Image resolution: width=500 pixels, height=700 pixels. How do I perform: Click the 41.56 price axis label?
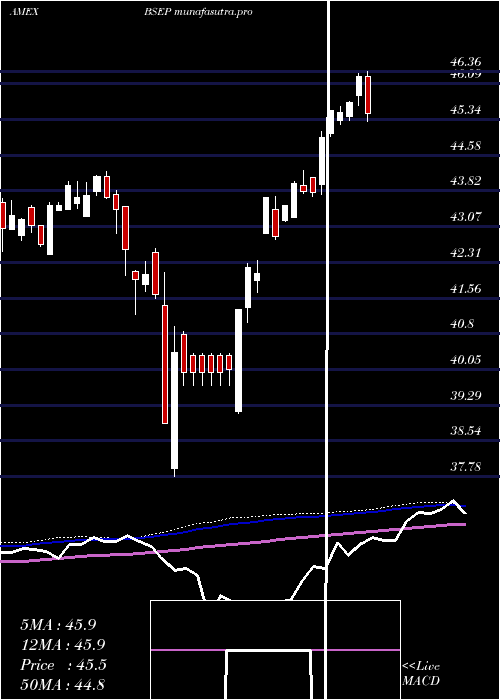[x=465, y=288]
